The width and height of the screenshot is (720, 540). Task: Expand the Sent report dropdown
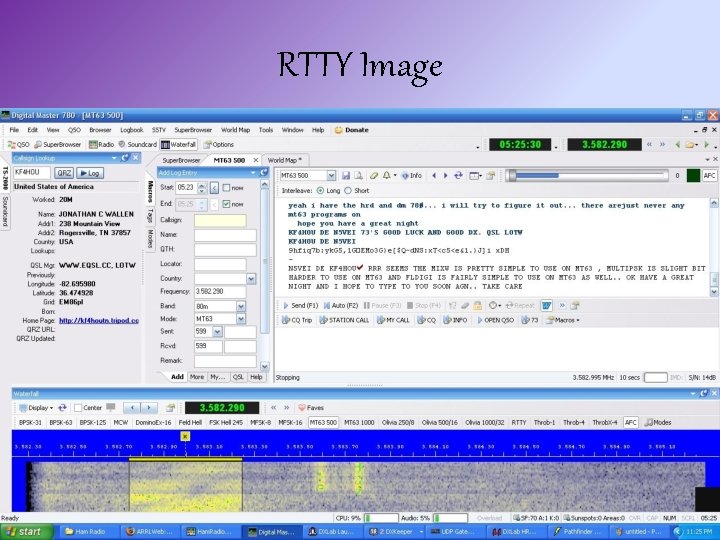click(217, 332)
